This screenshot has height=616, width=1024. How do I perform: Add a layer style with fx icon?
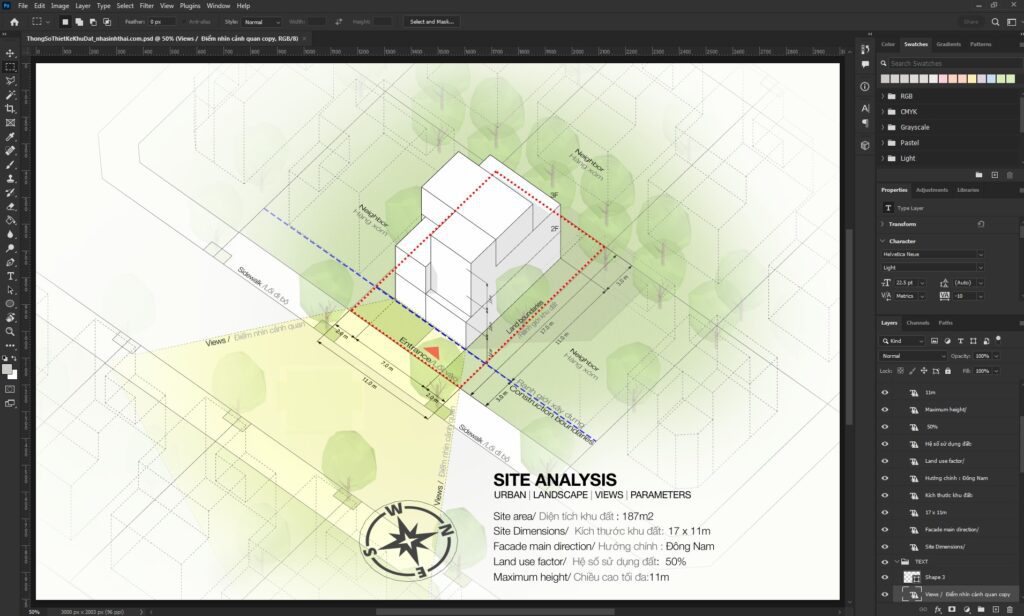click(x=938, y=608)
